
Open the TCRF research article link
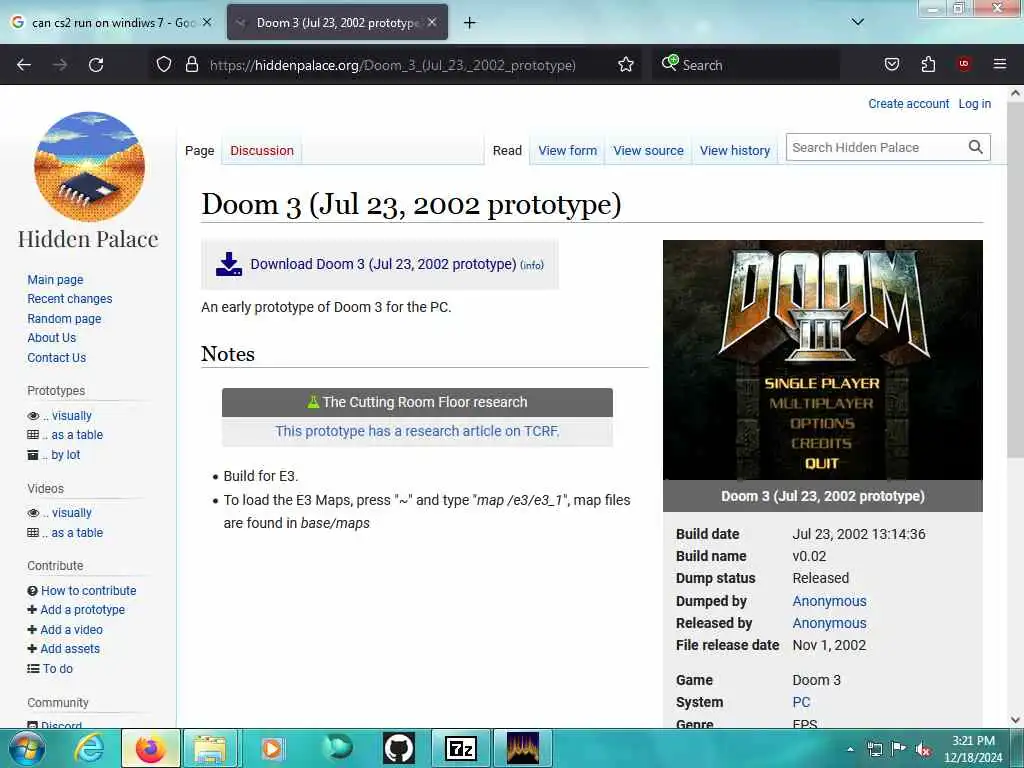pos(417,431)
